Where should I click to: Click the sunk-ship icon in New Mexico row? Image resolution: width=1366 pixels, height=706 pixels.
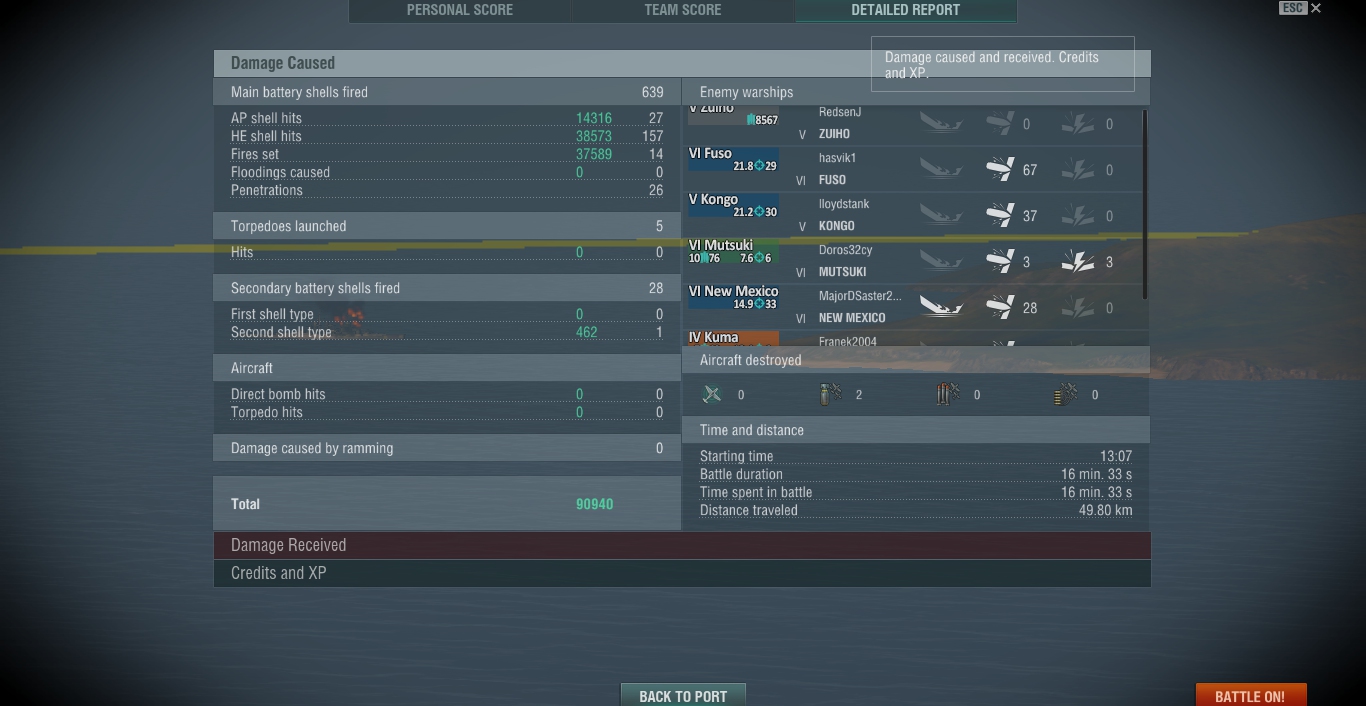940,306
